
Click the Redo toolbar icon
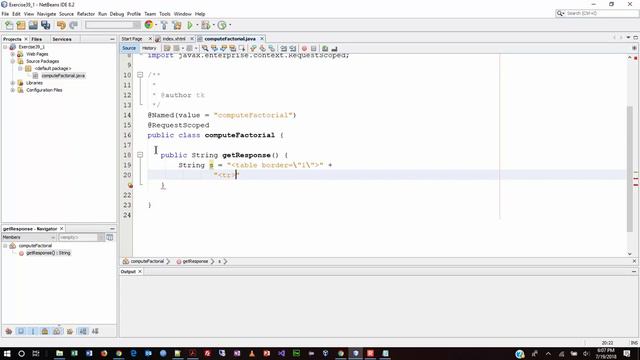[73, 25]
